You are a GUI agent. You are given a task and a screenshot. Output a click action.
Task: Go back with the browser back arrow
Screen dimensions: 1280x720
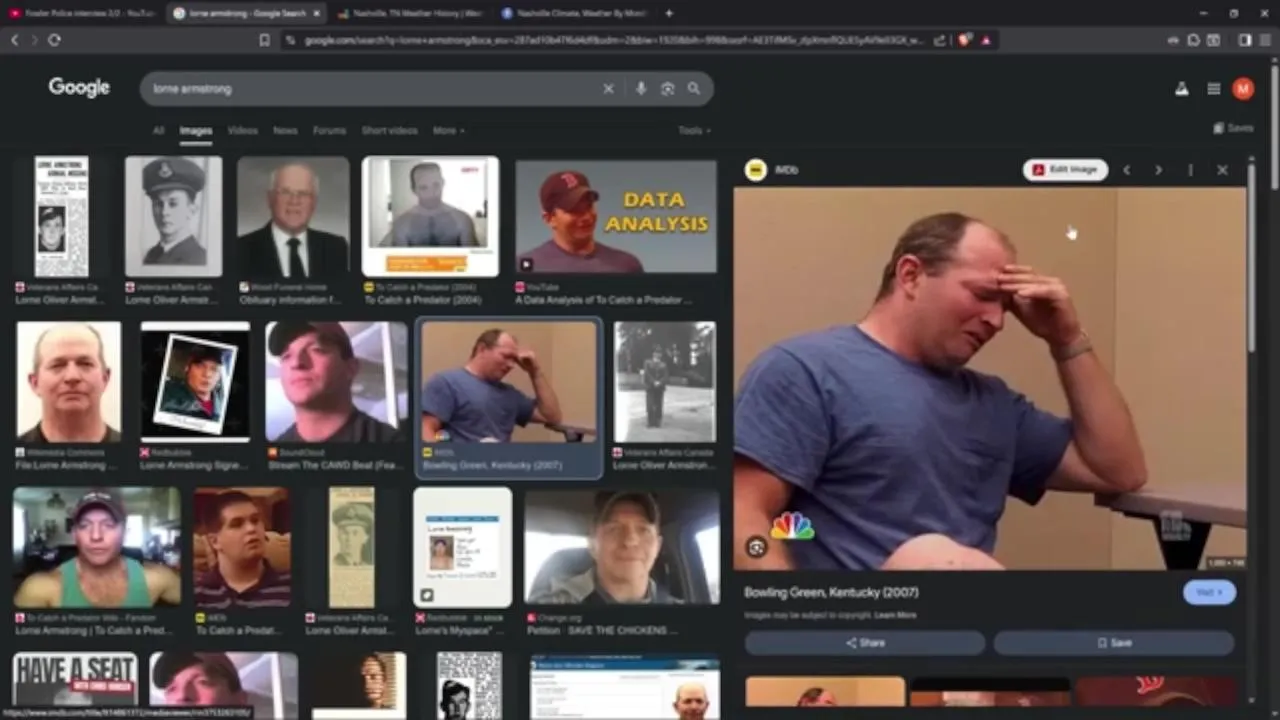pyautogui.click(x=15, y=40)
